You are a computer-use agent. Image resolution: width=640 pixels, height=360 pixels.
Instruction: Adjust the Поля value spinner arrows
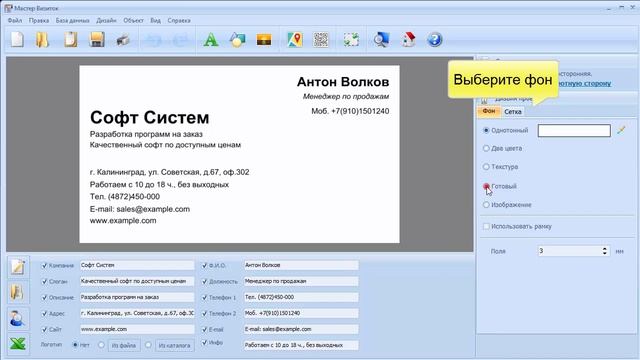pyautogui.click(x=604, y=251)
